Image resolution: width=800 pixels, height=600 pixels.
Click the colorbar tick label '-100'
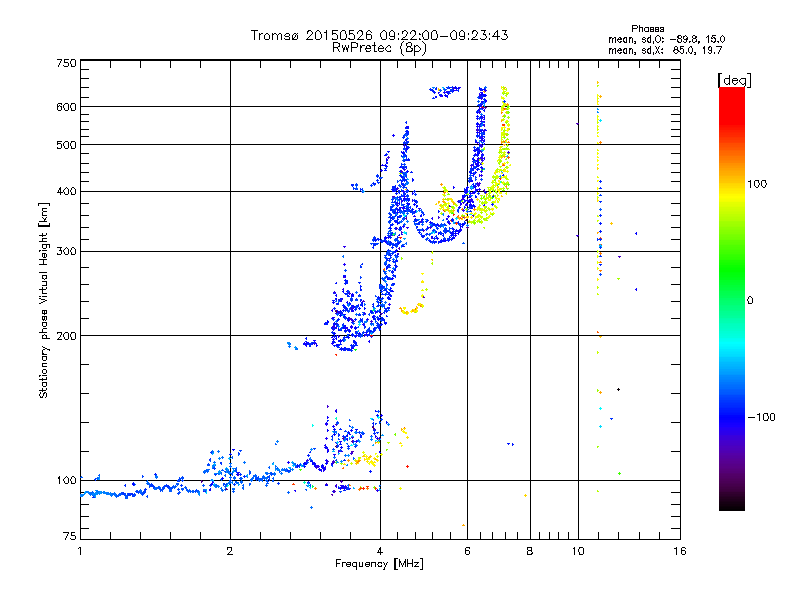761,417
